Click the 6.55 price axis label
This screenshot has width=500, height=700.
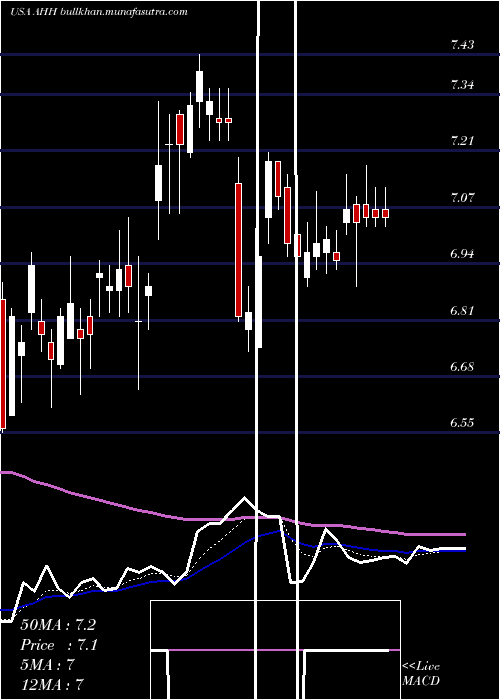point(462,423)
